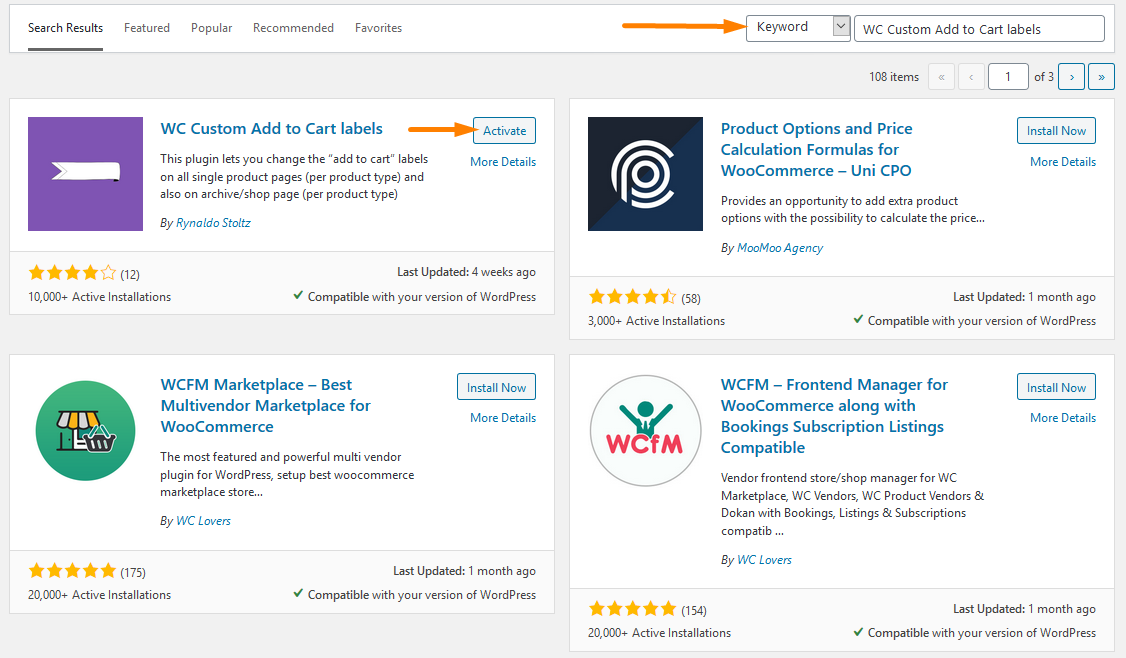
Task: Open the Keyword search type dropdown
Action: coord(798,27)
